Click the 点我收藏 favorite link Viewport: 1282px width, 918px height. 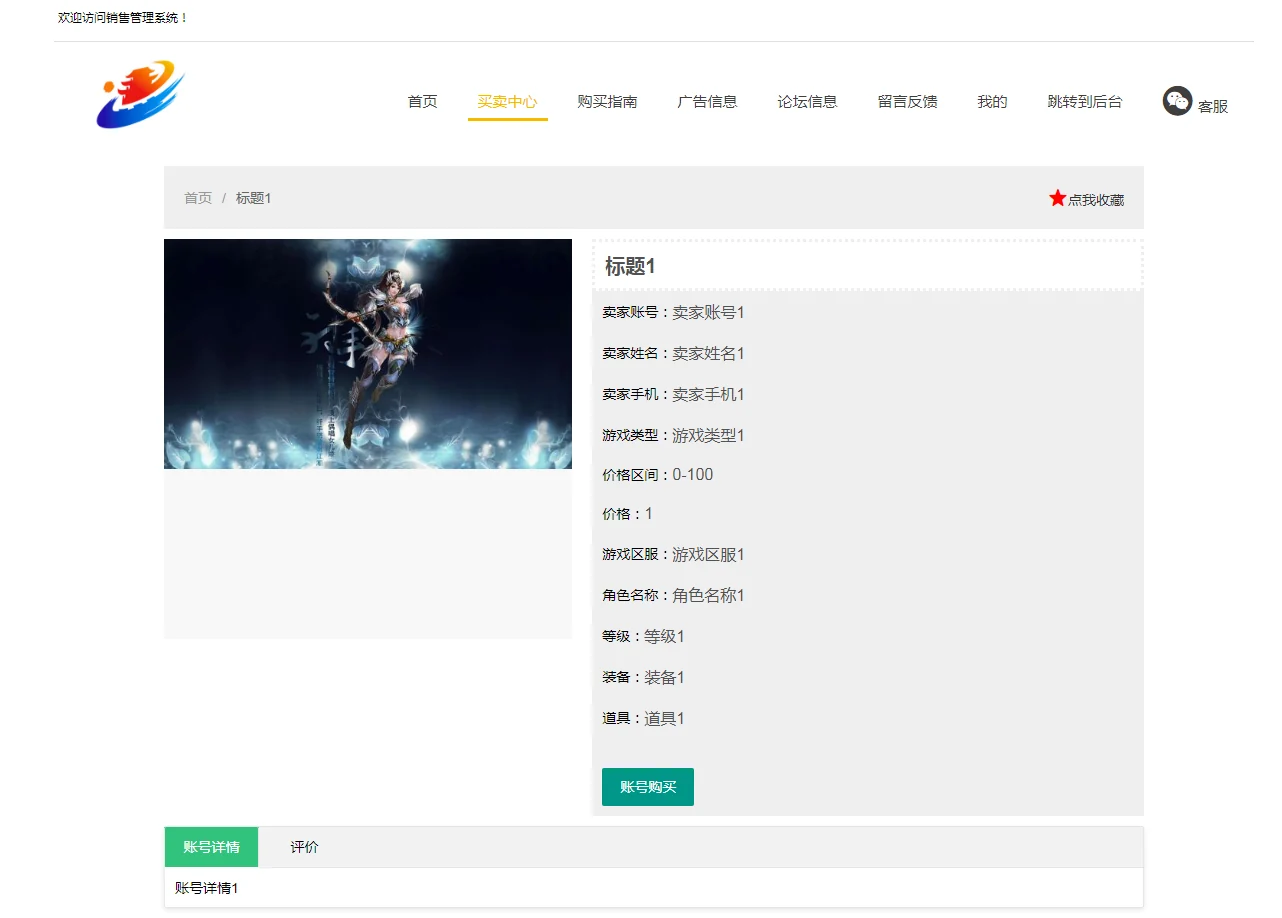1096,200
